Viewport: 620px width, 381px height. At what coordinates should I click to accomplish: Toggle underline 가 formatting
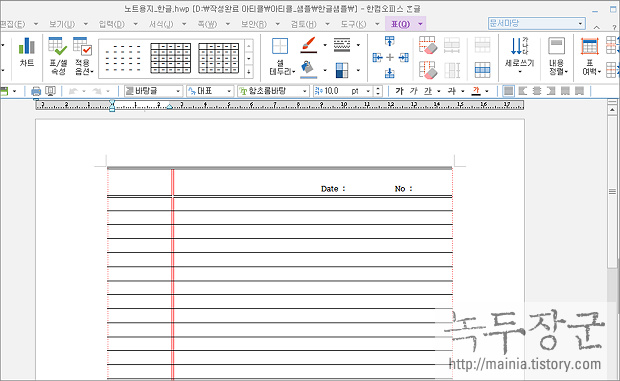tap(428, 91)
